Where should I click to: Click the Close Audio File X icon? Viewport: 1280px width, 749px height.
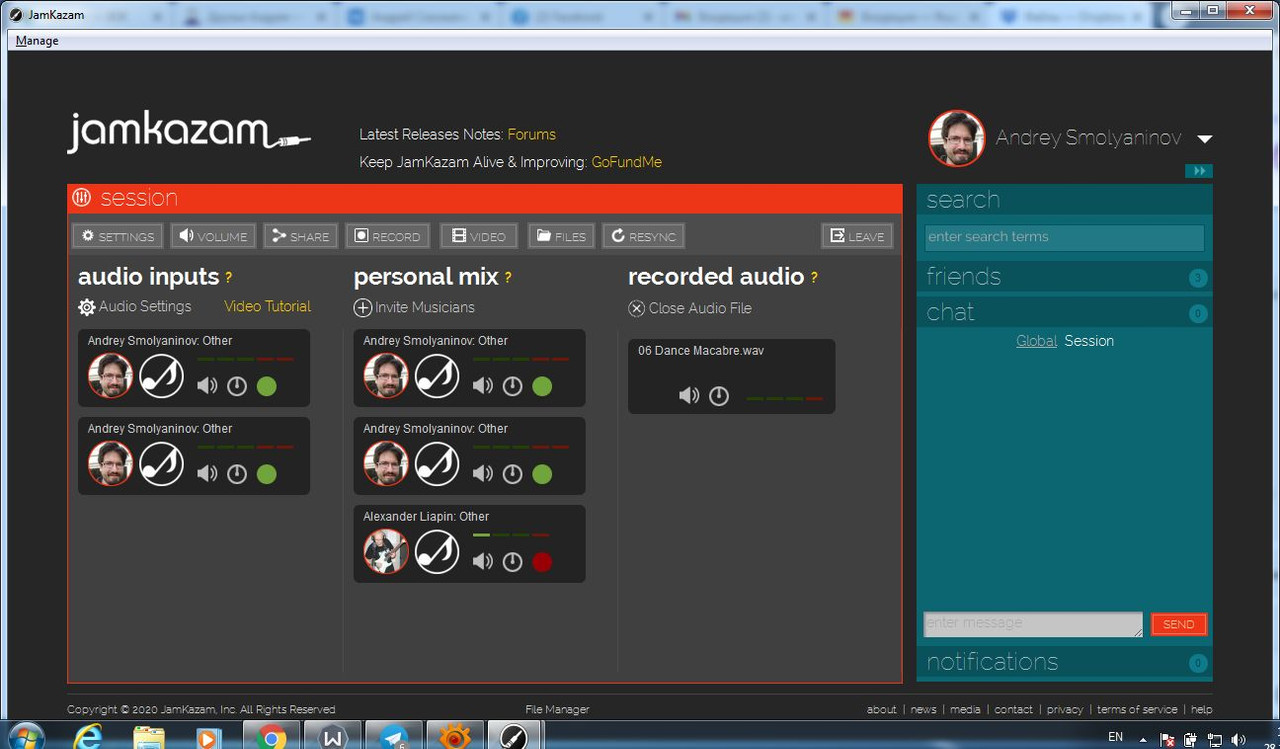(x=637, y=308)
